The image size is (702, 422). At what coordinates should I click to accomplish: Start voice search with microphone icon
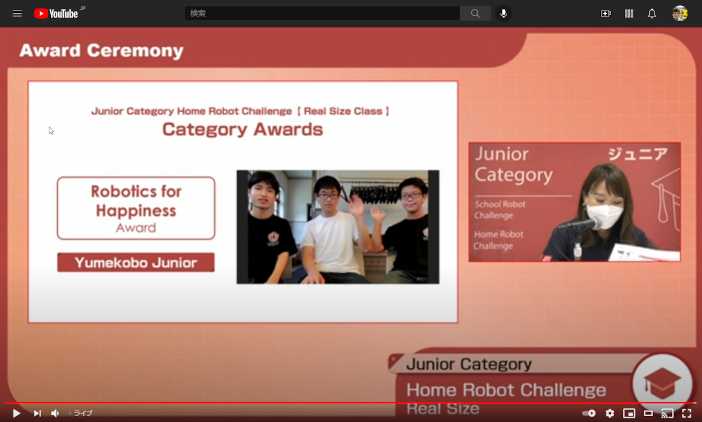pyautogui.click(x=504, y=13)
